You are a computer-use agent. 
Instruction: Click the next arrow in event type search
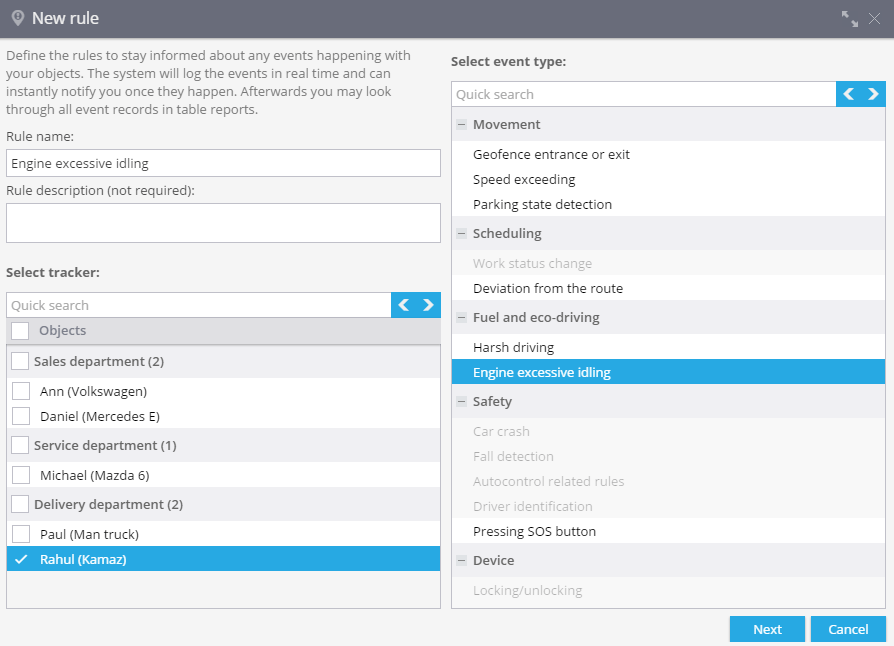click(873, 94)
